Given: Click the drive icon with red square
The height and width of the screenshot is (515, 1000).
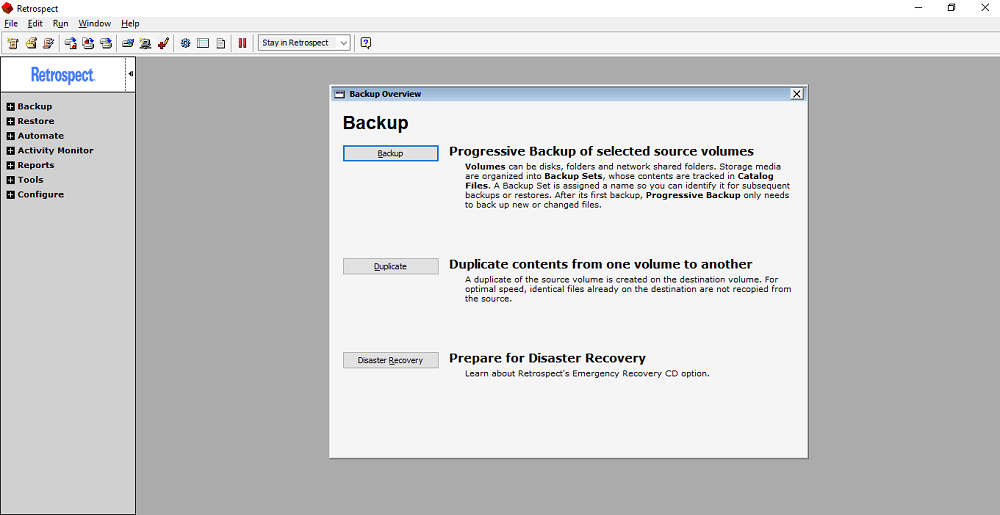Looking at the screenshot, I should coord(71,43).
